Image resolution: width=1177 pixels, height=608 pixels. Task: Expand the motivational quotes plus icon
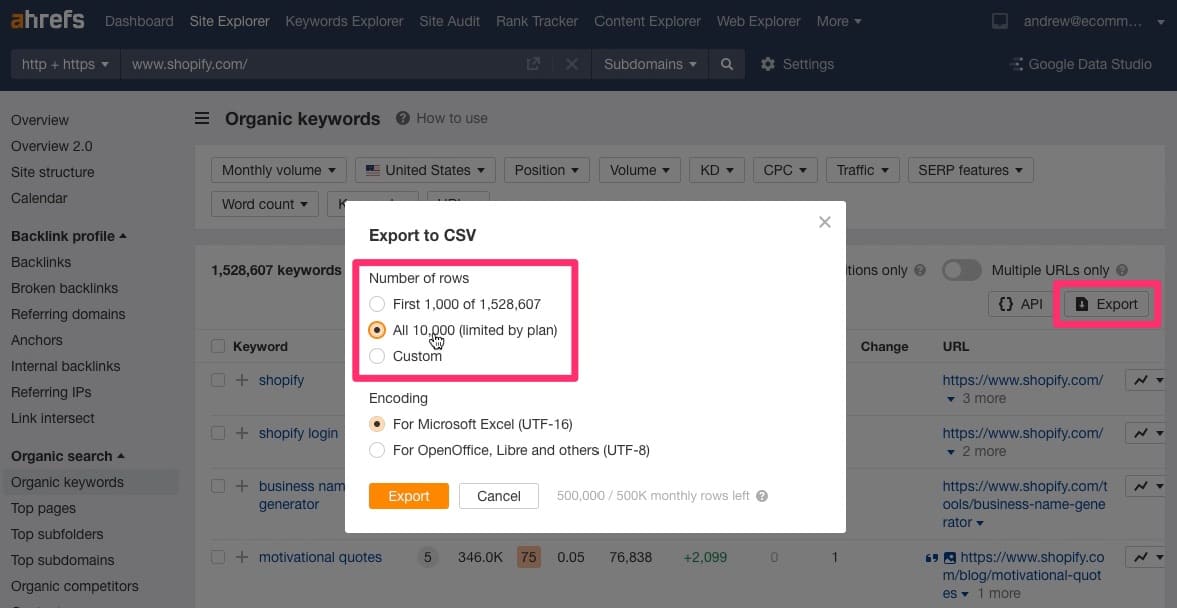point(242,557)
